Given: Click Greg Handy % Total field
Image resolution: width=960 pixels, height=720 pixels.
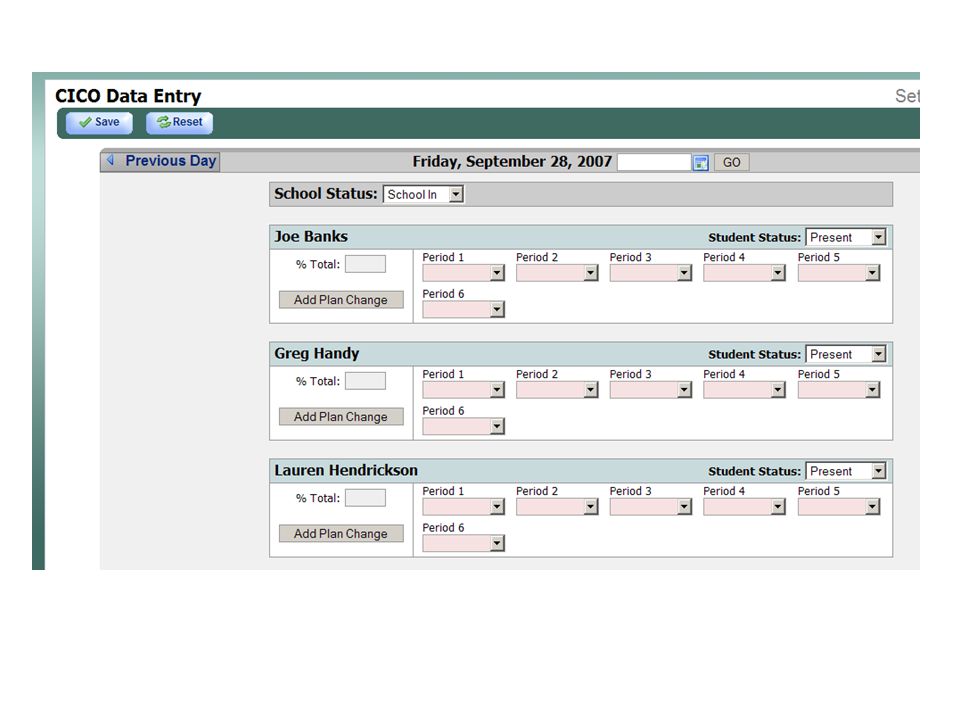Looking at the screenshot, I should click(366, 381).
